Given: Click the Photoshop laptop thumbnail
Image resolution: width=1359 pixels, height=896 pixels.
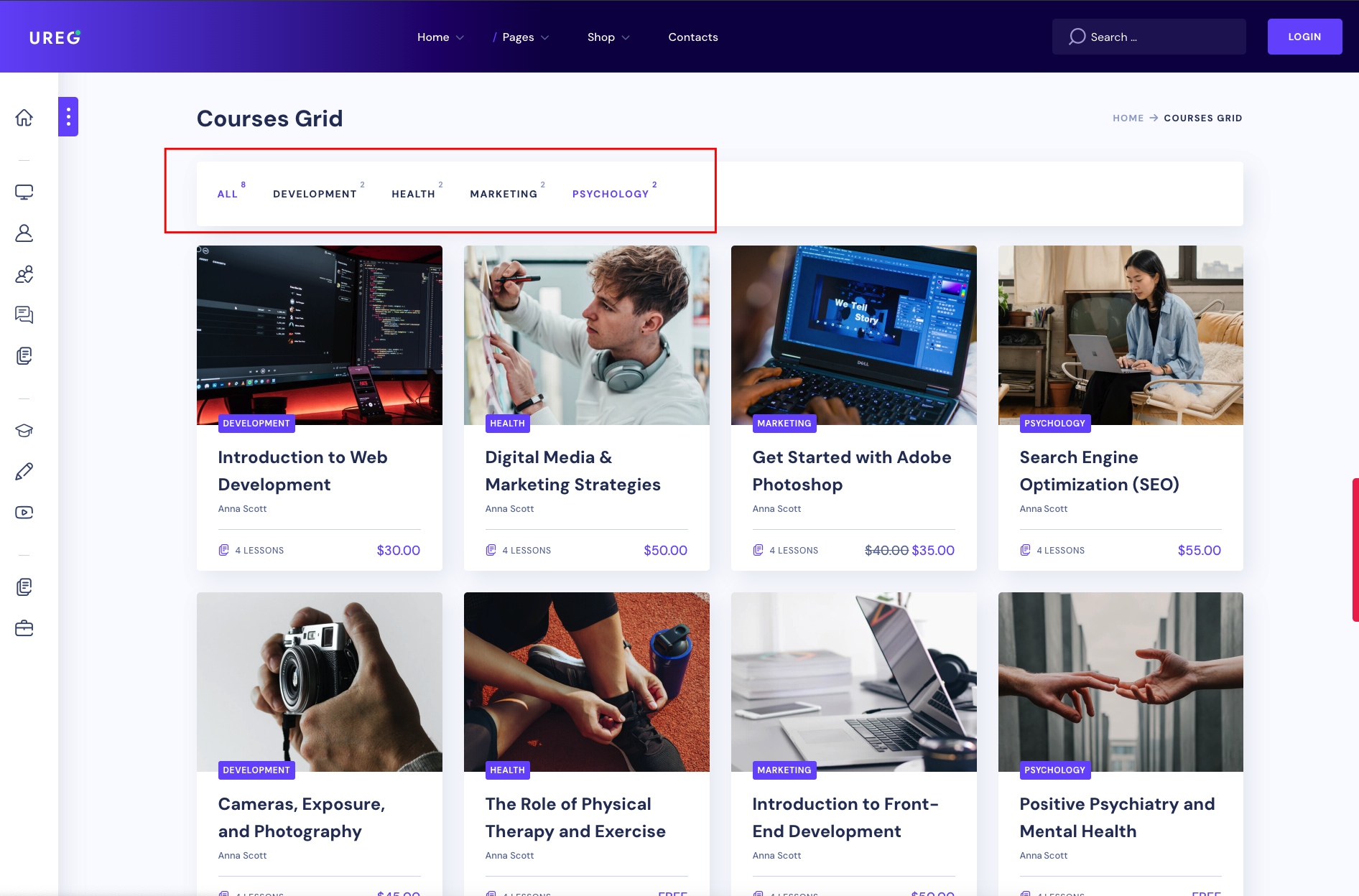Looking at the screenshot, I should click(x=854, y=335).
